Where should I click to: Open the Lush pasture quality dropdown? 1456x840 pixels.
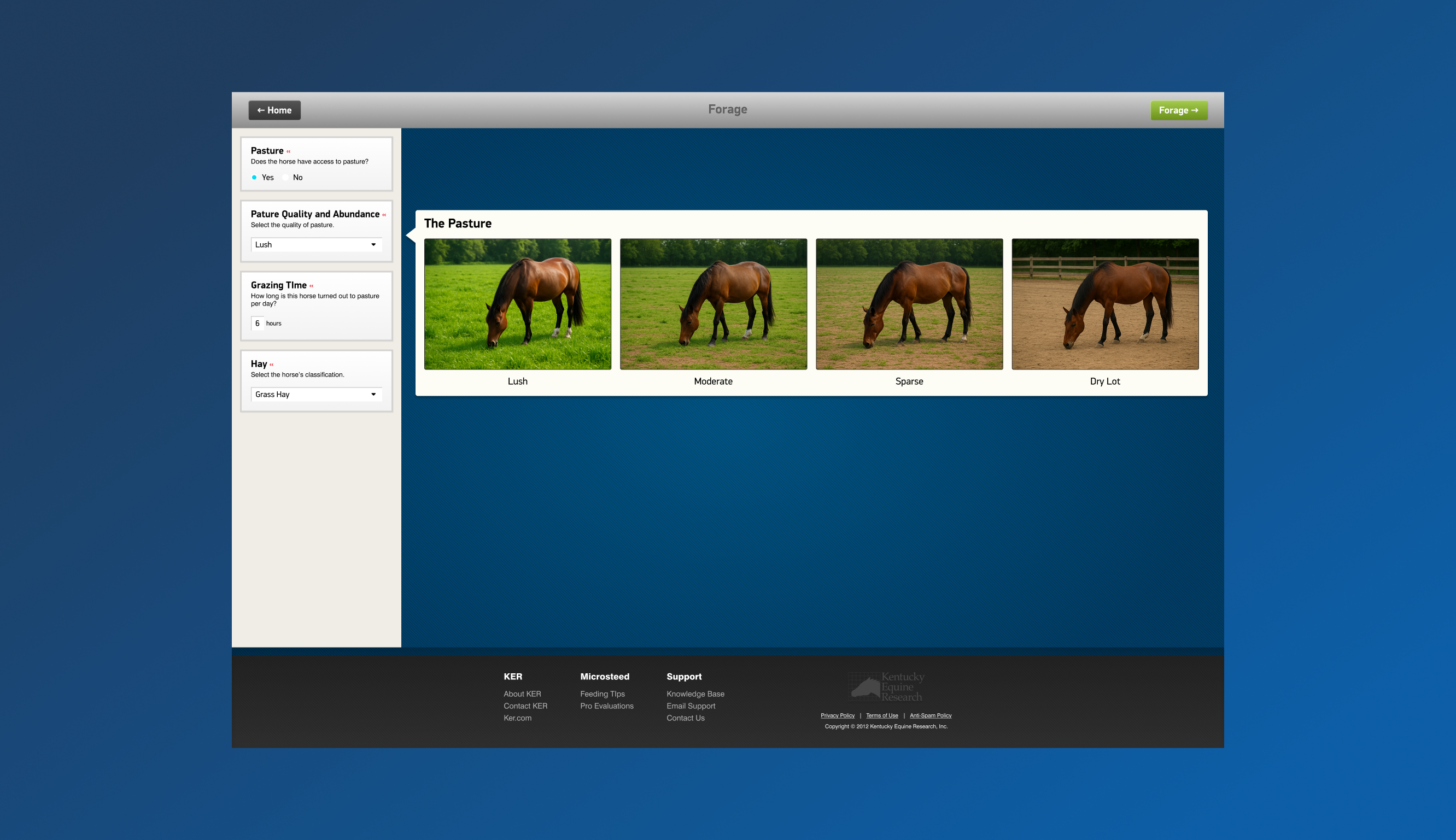pos(316,245)
